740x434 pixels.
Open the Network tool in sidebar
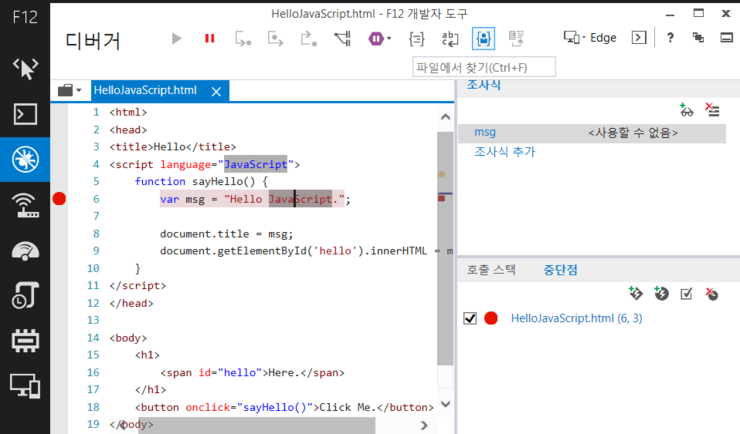coord(25,205)
